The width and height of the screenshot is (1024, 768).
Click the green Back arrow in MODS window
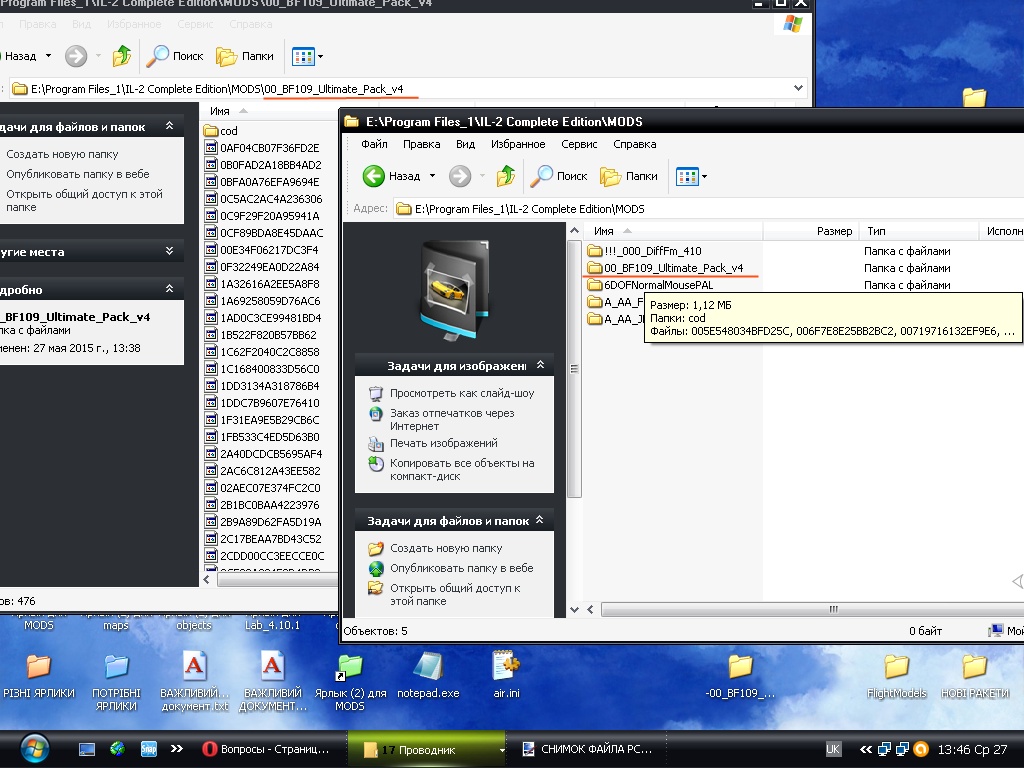(374, 176)
